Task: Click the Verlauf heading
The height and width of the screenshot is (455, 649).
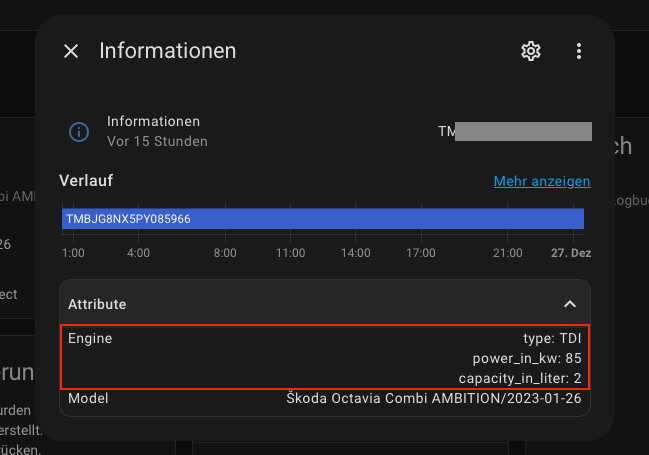Action: tap(86, 181)
